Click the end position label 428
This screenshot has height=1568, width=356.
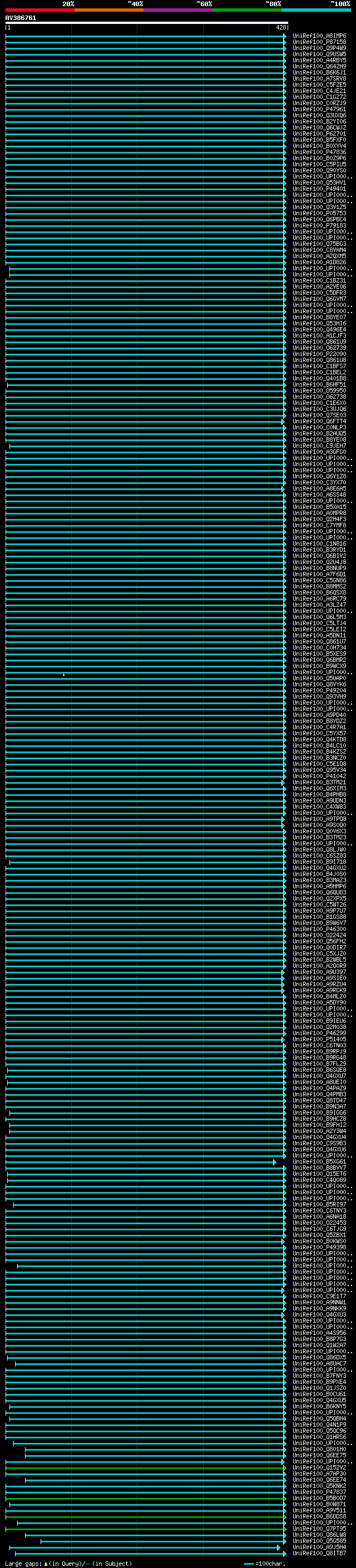[x=280, y=27]
